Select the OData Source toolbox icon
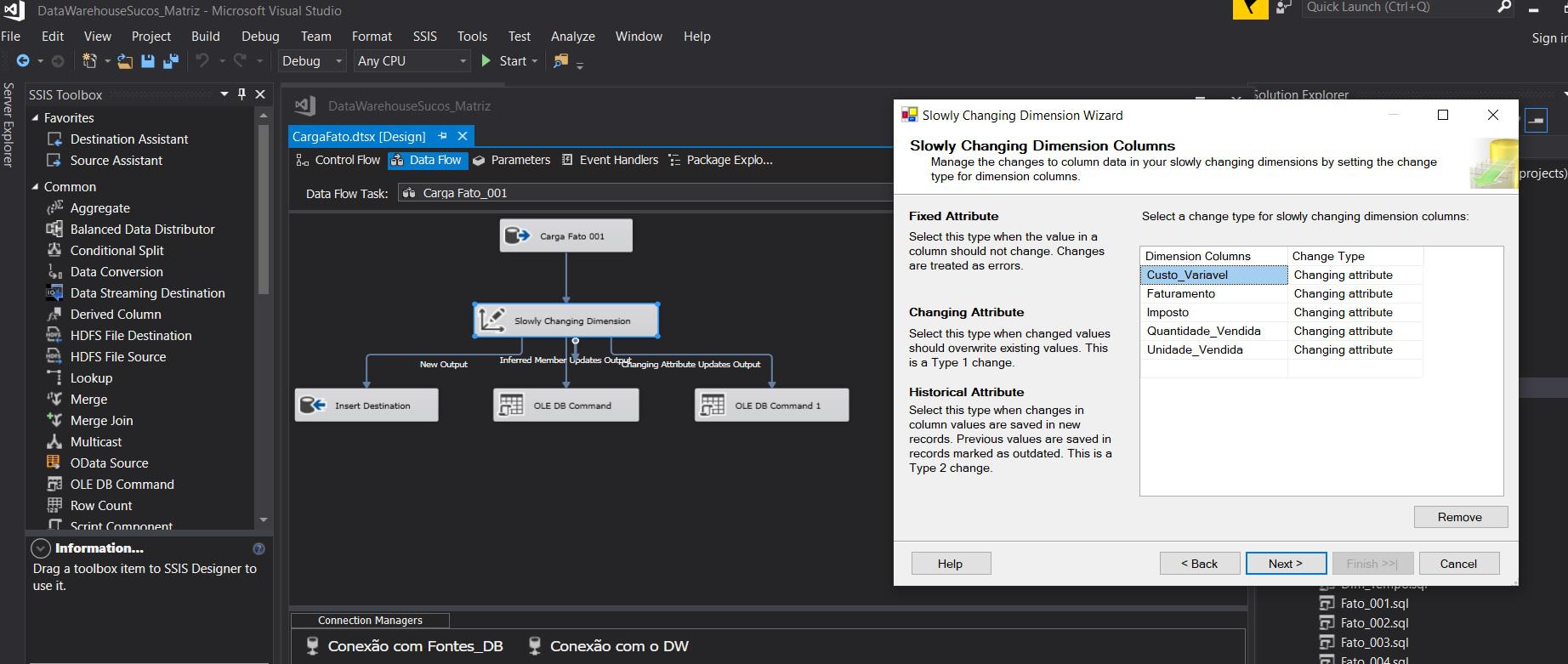The height and width of the screenshot is (664, 1568). click(x=54, y=463)
